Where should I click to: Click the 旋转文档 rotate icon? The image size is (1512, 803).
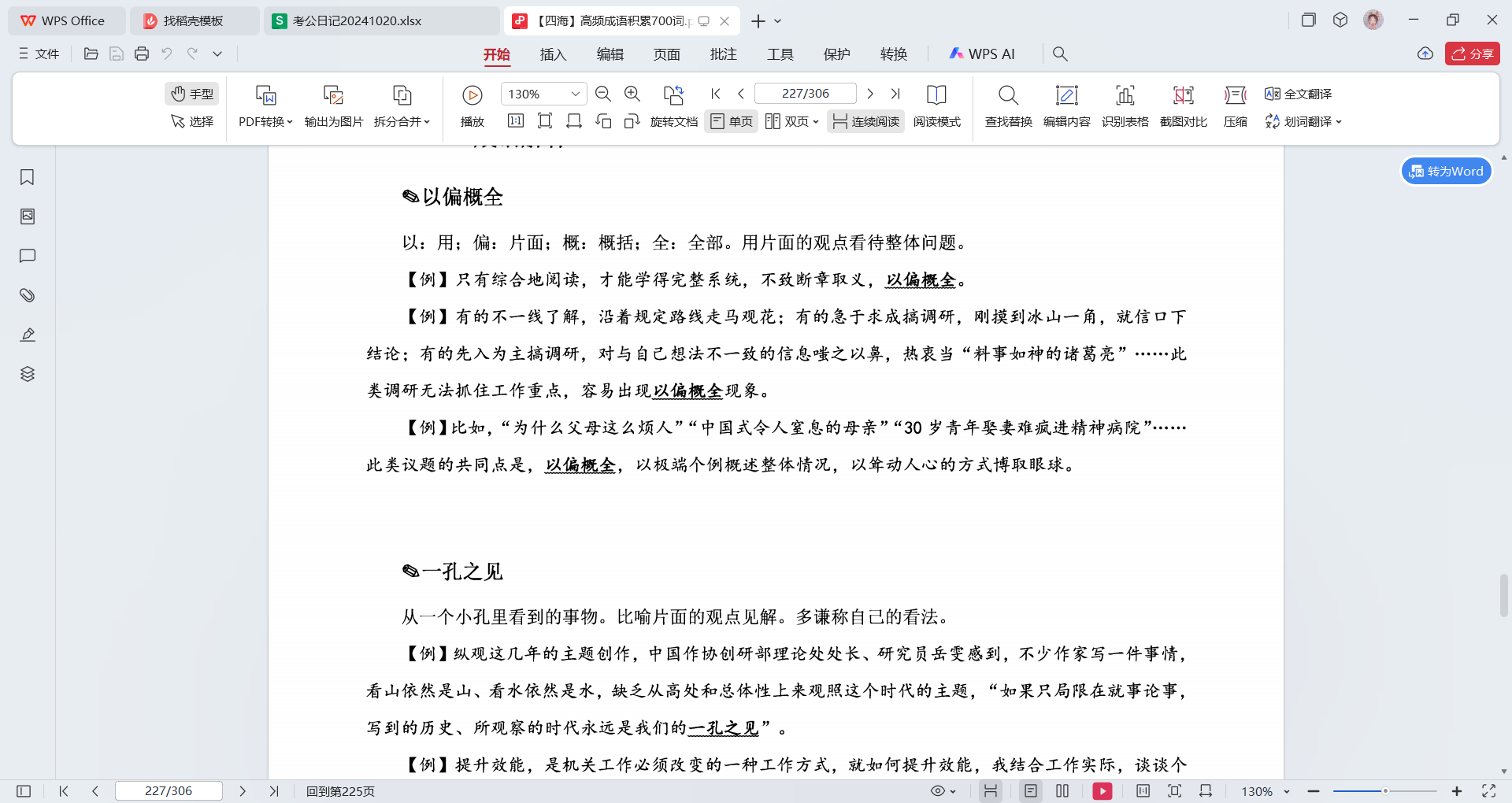tap(673, 95)
